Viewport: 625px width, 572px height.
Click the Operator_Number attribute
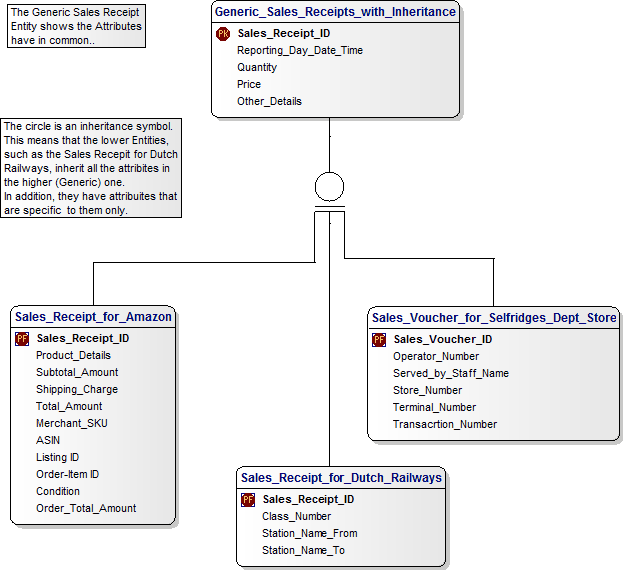pyautogui.click(x=436, y=356)
